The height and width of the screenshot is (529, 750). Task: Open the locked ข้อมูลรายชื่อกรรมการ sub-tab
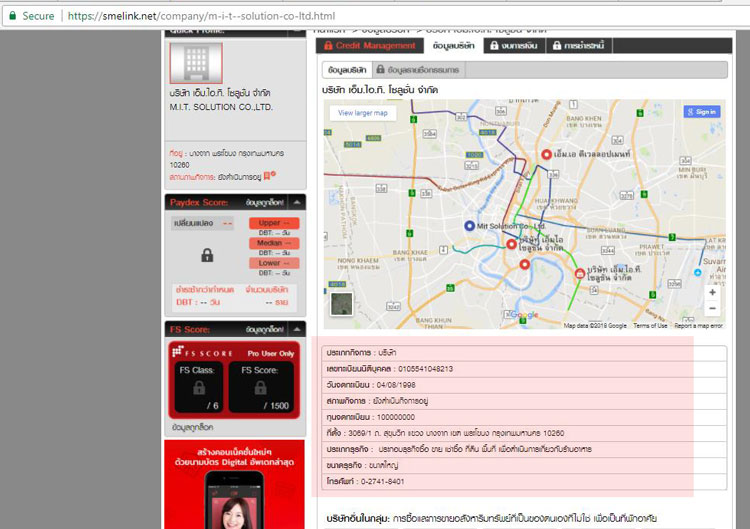tap(419, 70)
